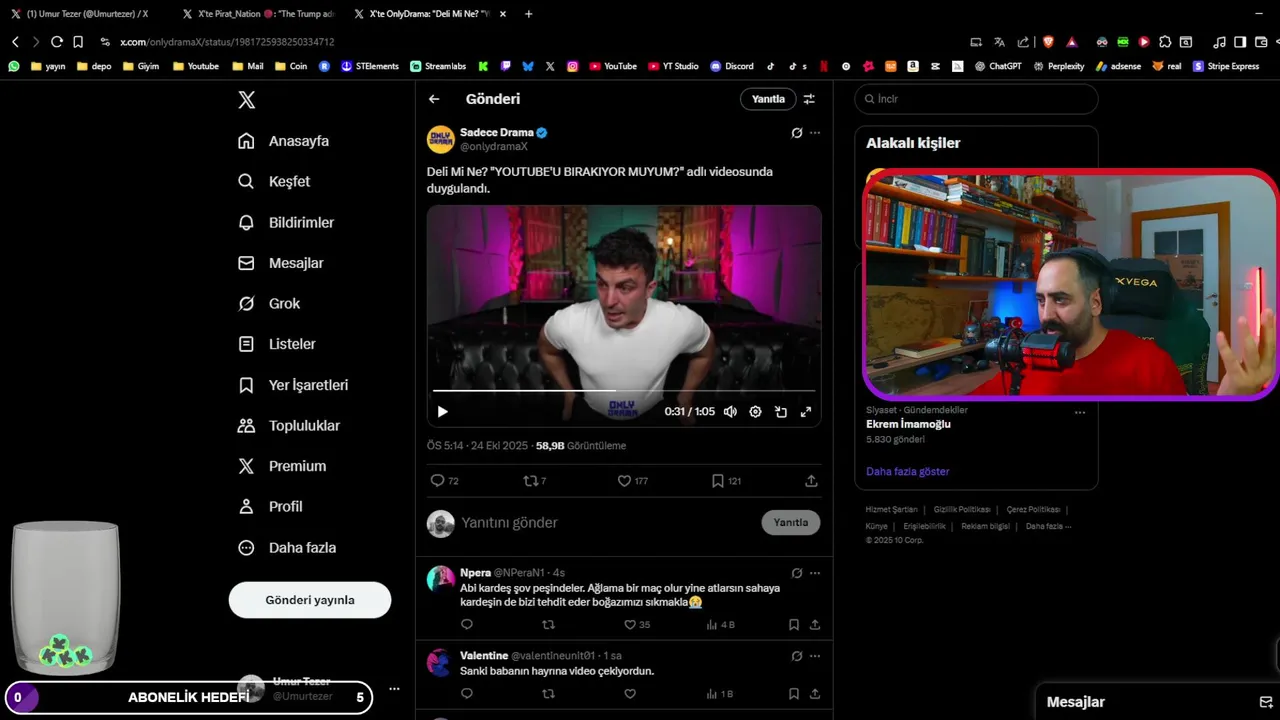Open Grok from the sidebar
The image size is (1280, 720).
tap(268, 303)
